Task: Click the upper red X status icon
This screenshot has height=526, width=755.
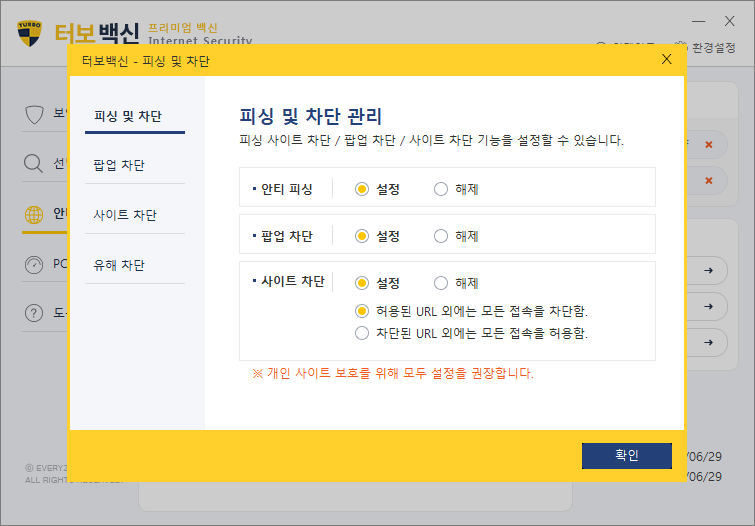Action: tap(709, 145)
